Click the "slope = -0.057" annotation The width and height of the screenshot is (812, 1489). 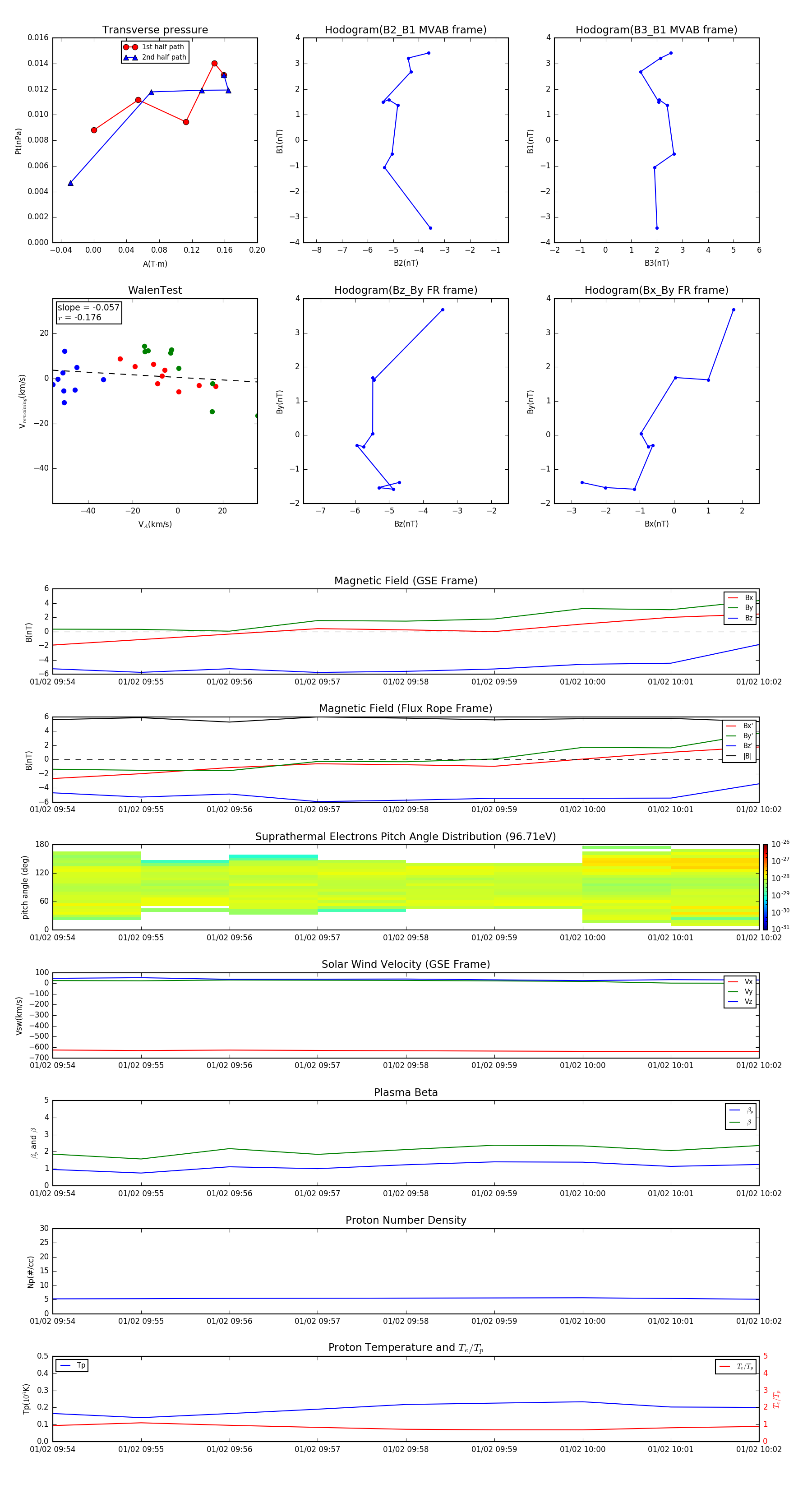coord(88,308)
